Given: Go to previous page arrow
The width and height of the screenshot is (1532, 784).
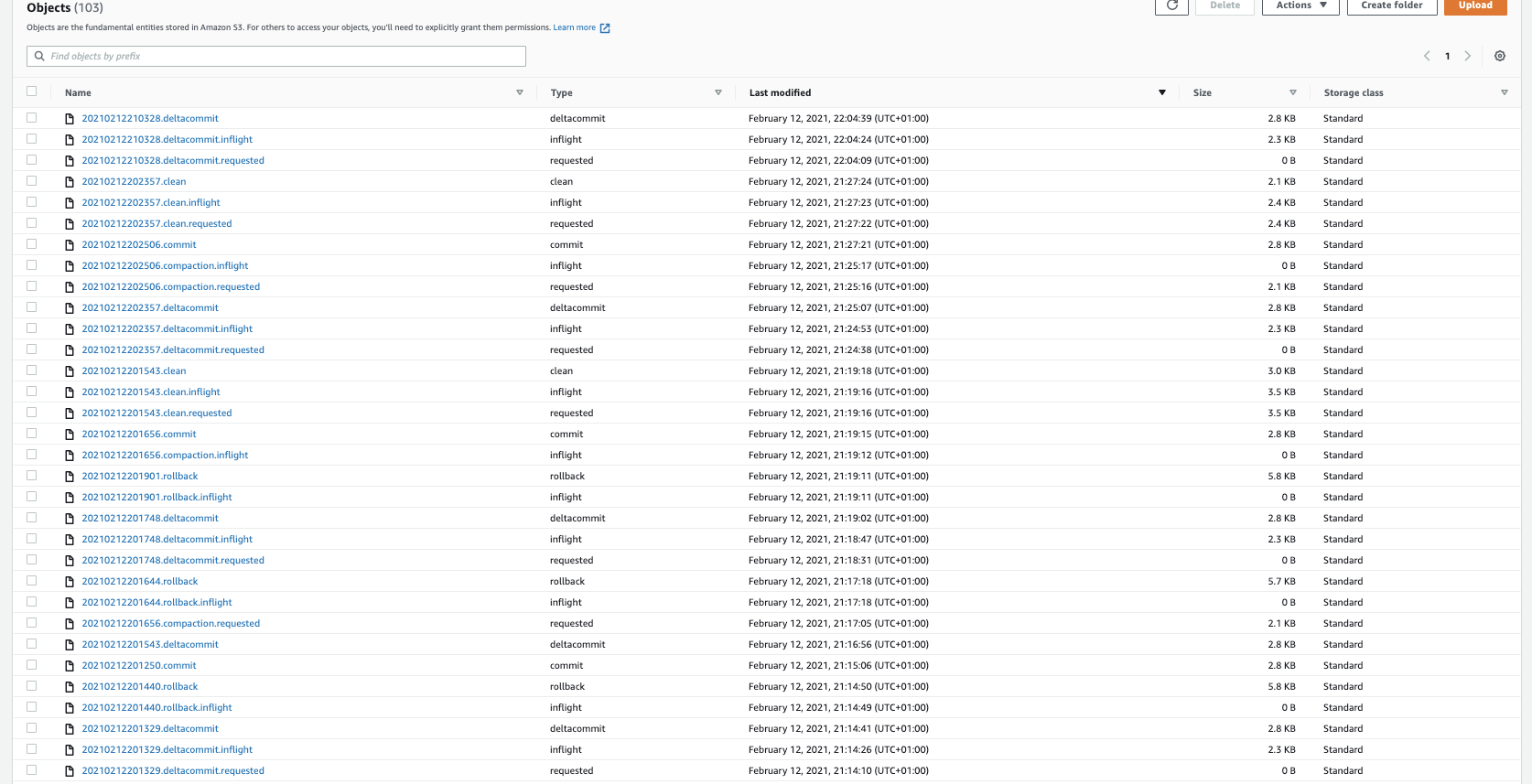Looking at the screenshot, I should click(x=1427, y=56).
